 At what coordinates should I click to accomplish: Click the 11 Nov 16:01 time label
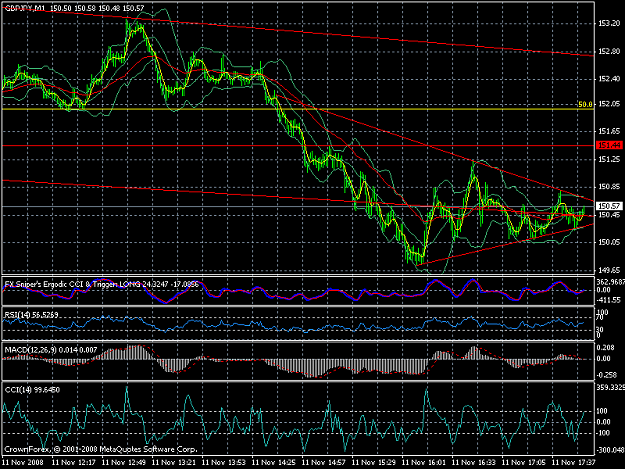pyautogui.click(x=424, y=463)
